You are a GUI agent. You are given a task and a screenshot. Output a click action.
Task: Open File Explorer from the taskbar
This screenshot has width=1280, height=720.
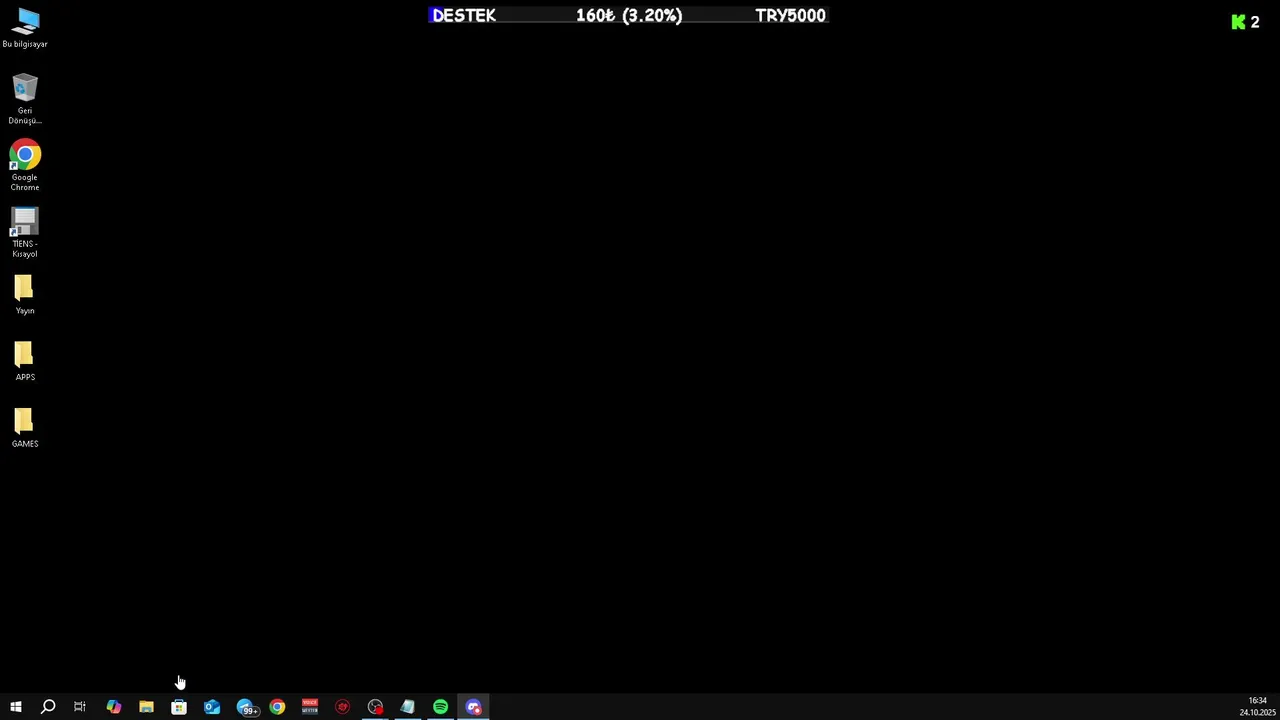click(x=146, y=707)
